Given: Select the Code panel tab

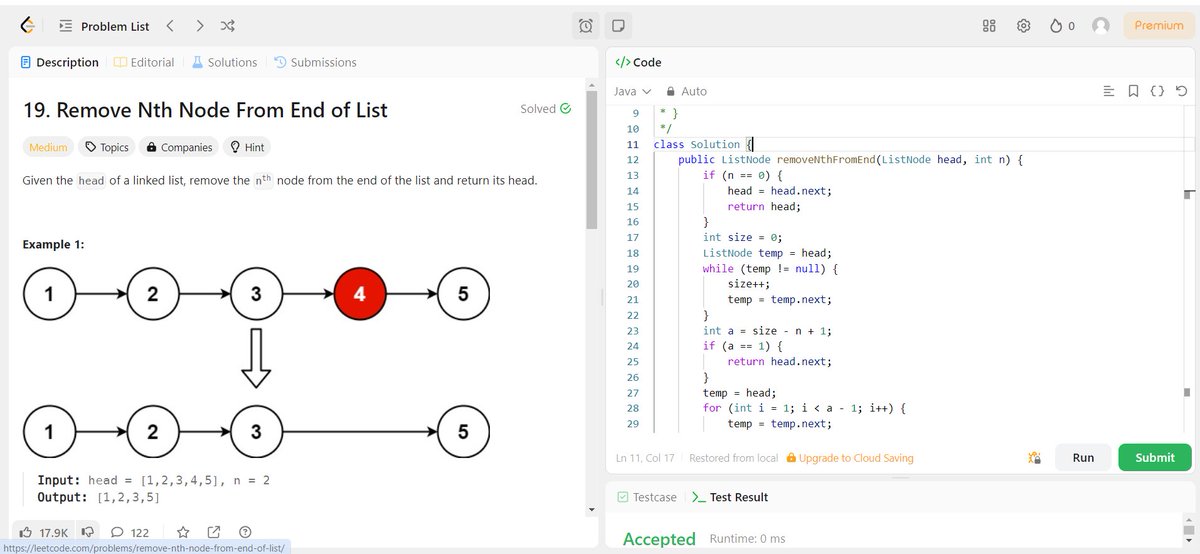Looking at the screenshot, I should point(638,62).
